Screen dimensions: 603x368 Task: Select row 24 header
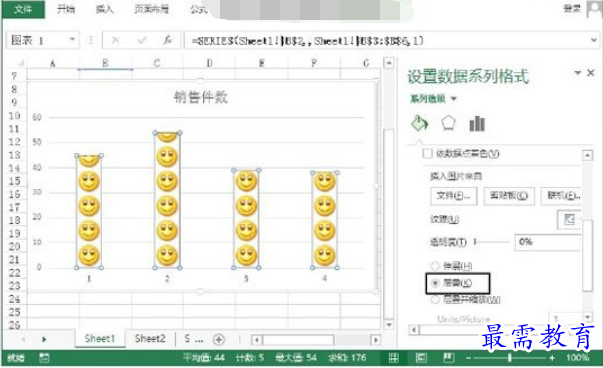point(14,299)
